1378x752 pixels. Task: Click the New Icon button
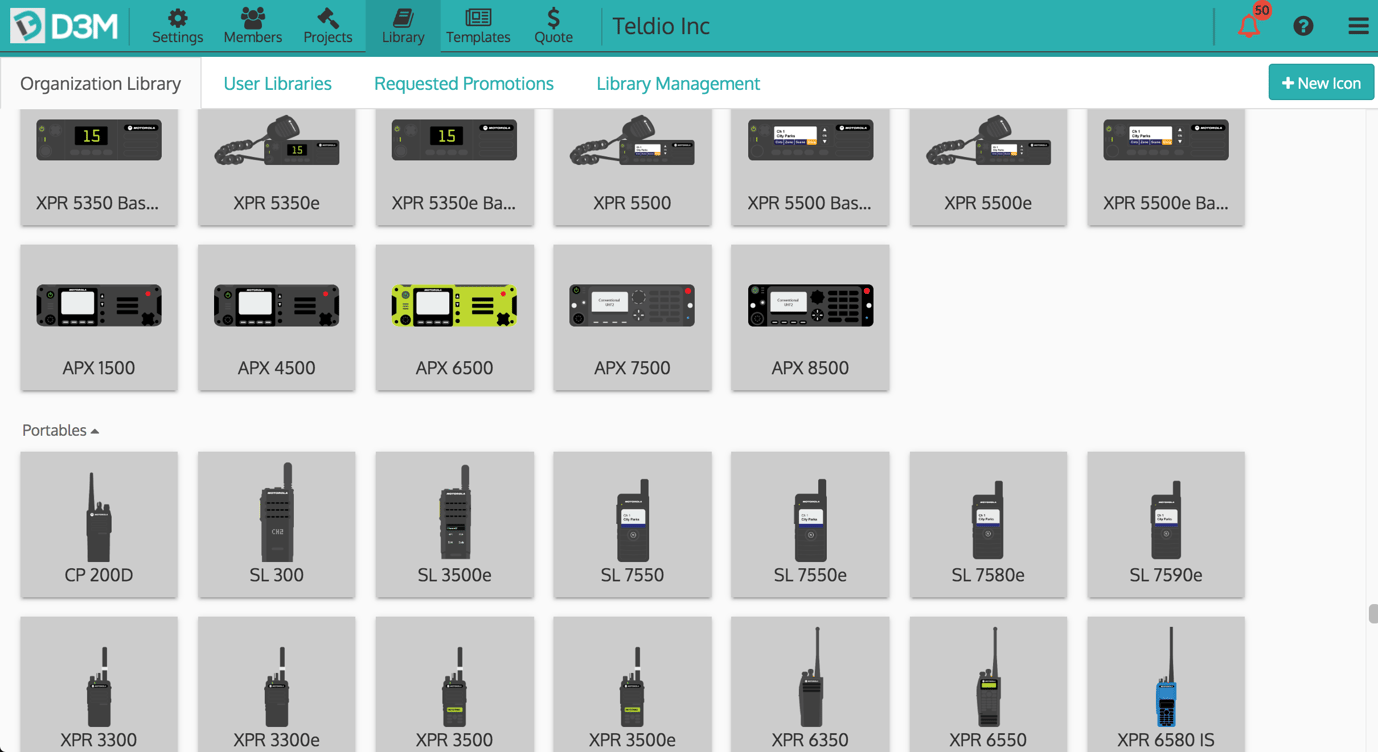(1321, 83)
